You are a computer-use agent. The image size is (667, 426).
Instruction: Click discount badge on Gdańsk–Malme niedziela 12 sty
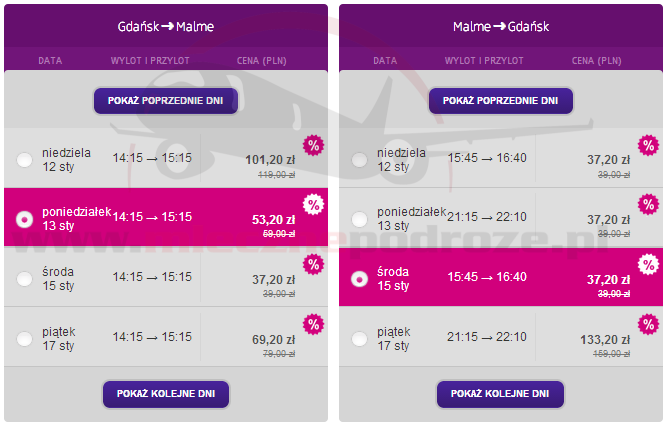pyautogui.click(x=313, y=146)
